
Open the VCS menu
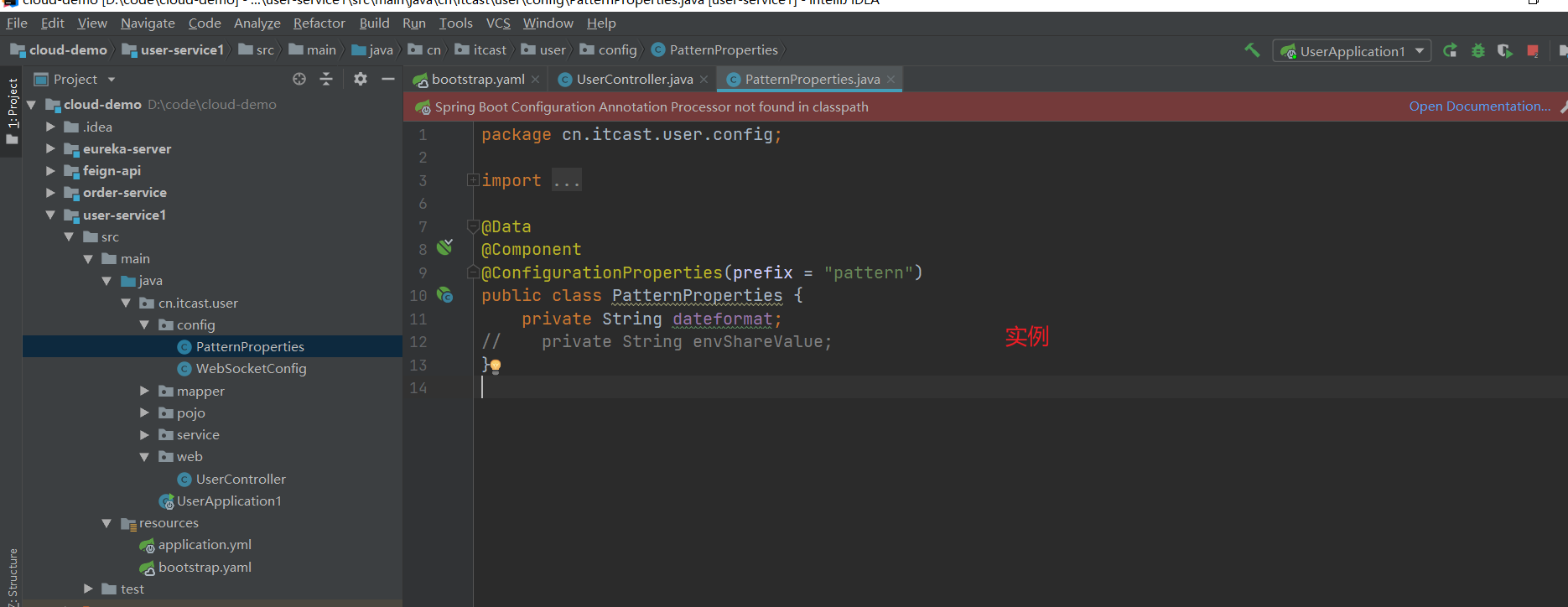(498, 23)
